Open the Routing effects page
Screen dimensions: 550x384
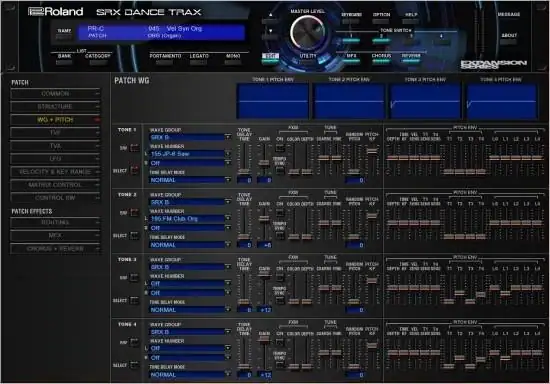pos(55,222)
